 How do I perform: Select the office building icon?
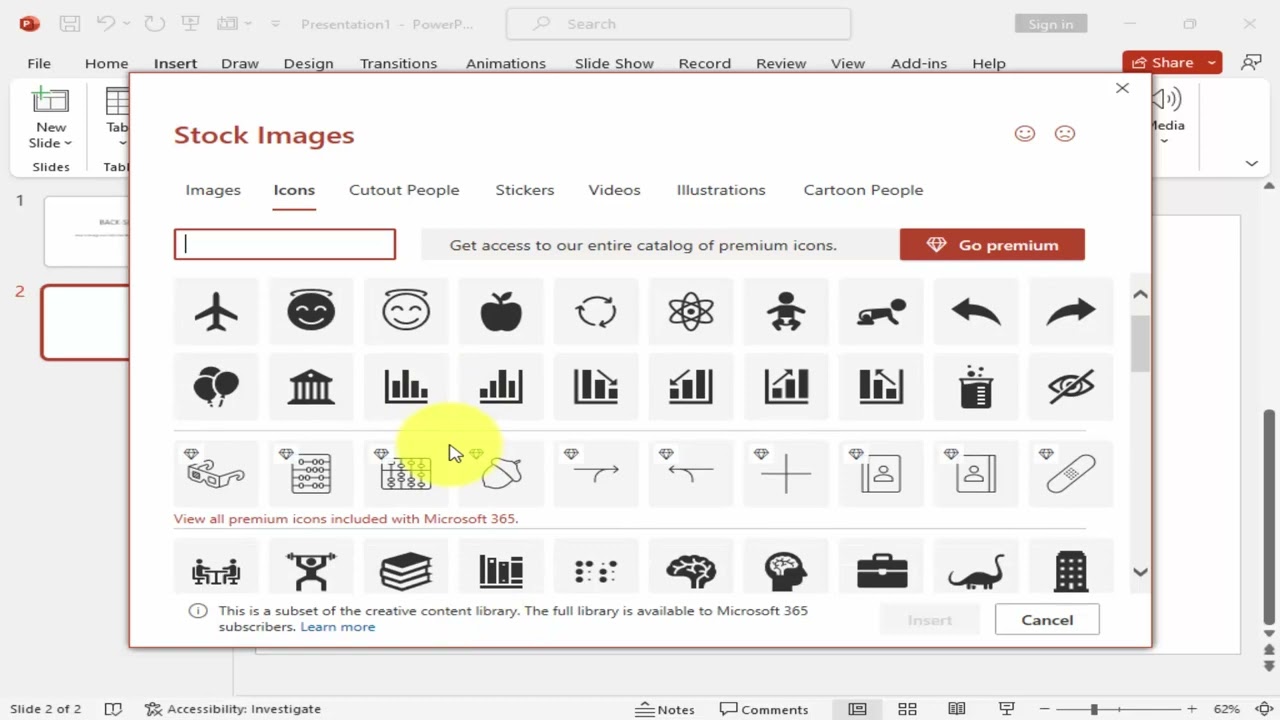1071,571
